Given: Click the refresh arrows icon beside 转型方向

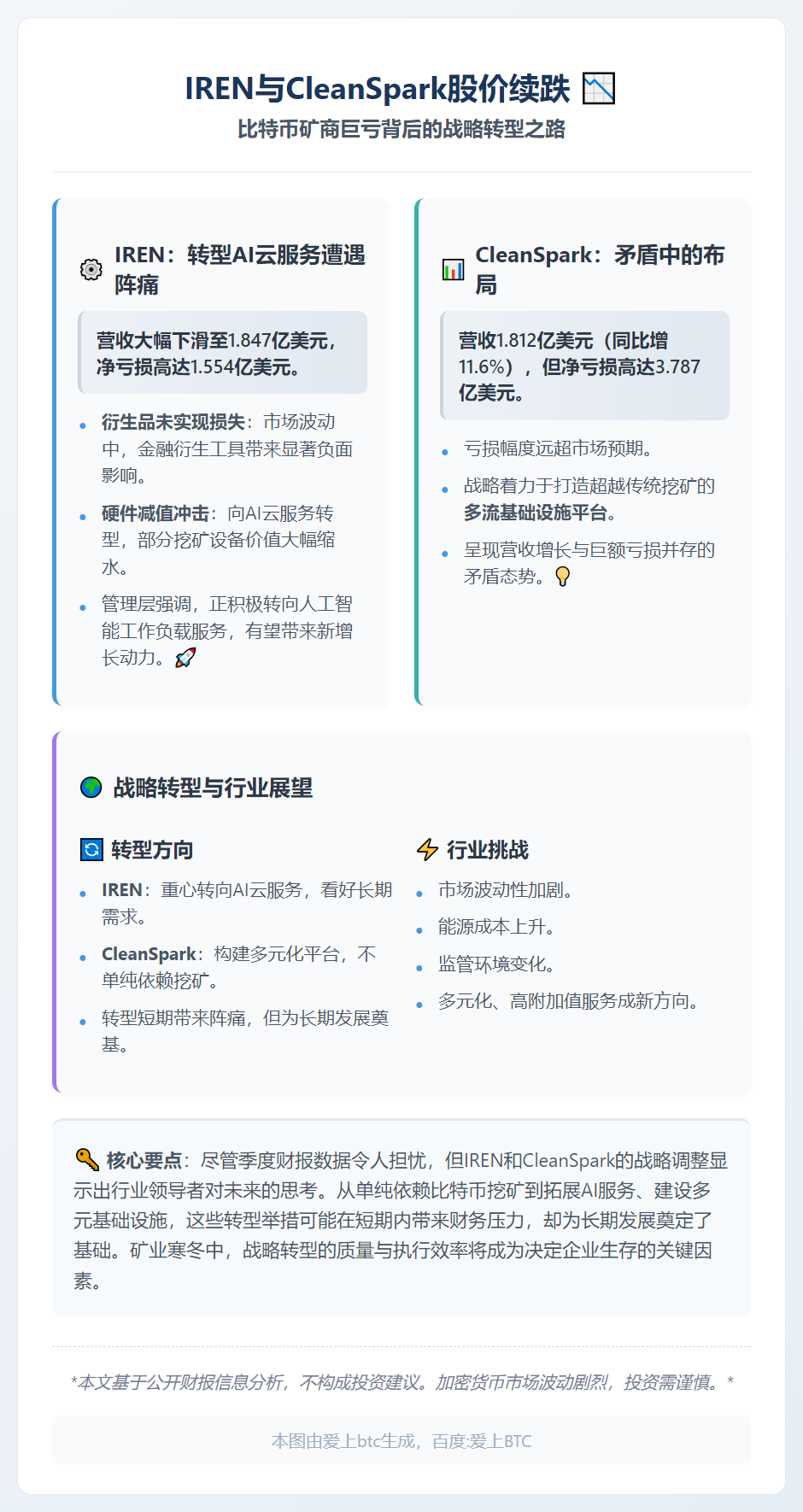Looking at the screenshot, I should pyautogui.click(x=91, y=850).
